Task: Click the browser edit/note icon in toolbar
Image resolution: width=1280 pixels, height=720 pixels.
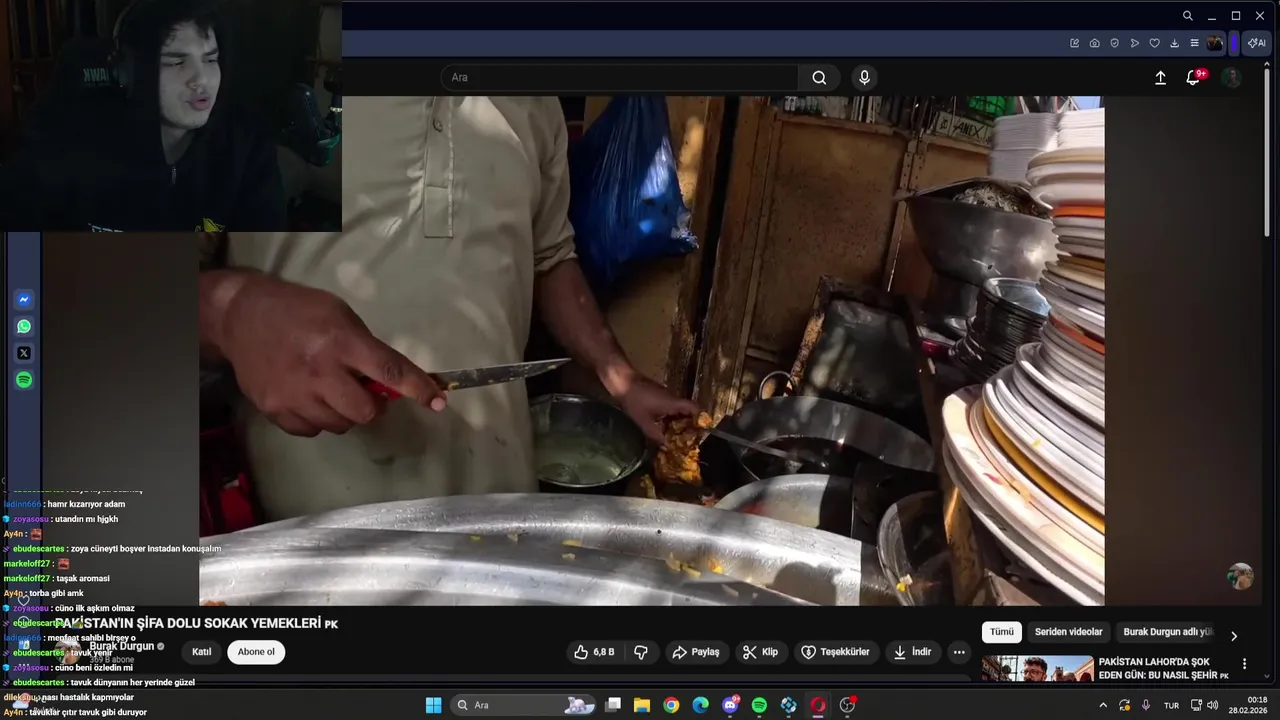Action: pos(1074,43)
